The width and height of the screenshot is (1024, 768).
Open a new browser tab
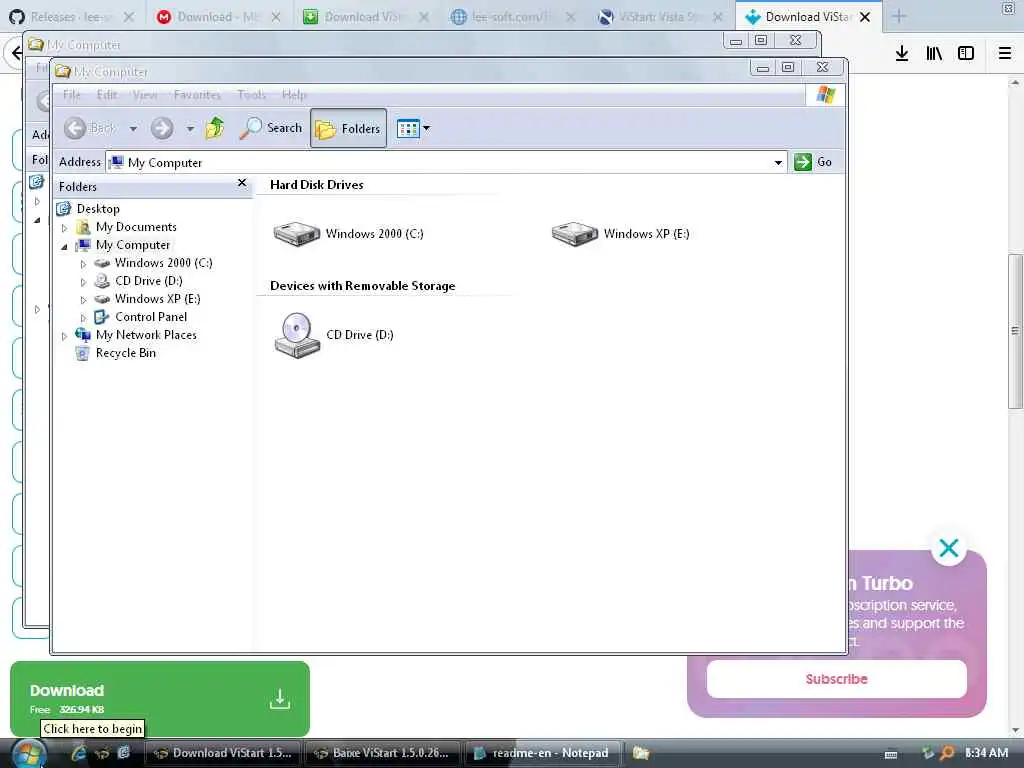(899, 16)
